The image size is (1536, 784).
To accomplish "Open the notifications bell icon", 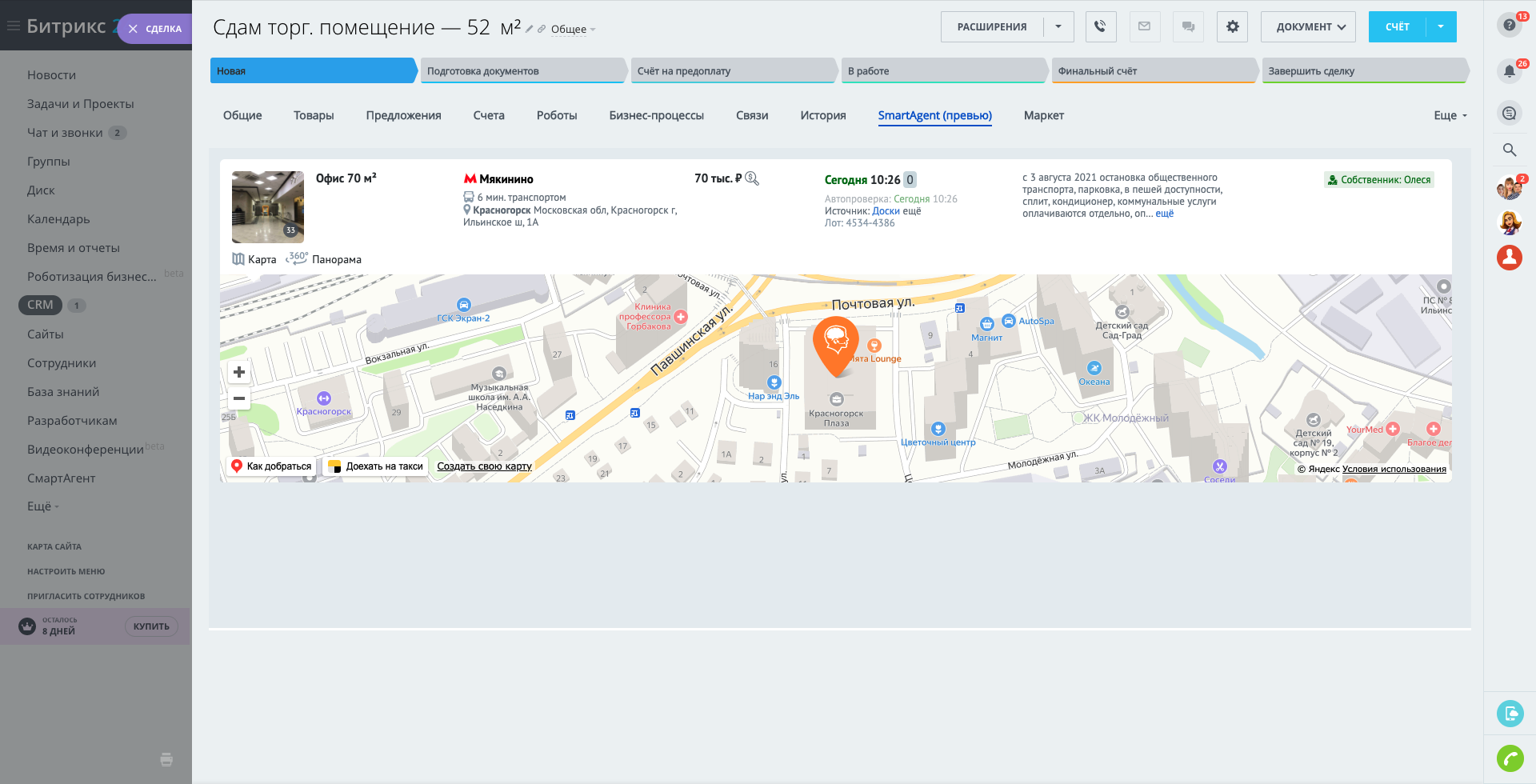I will 1509,70.
